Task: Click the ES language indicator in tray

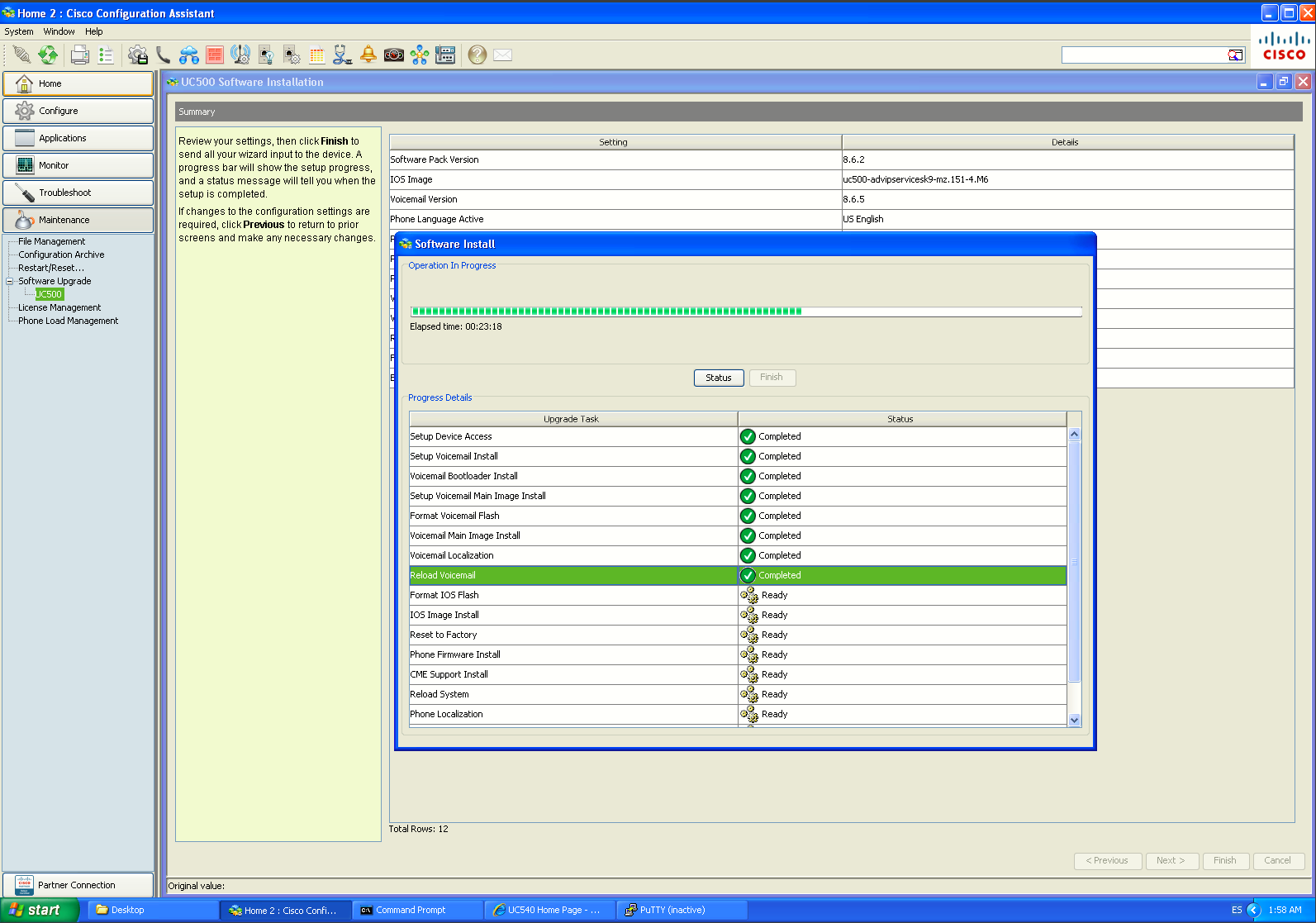Action: tap(1237, 910)
